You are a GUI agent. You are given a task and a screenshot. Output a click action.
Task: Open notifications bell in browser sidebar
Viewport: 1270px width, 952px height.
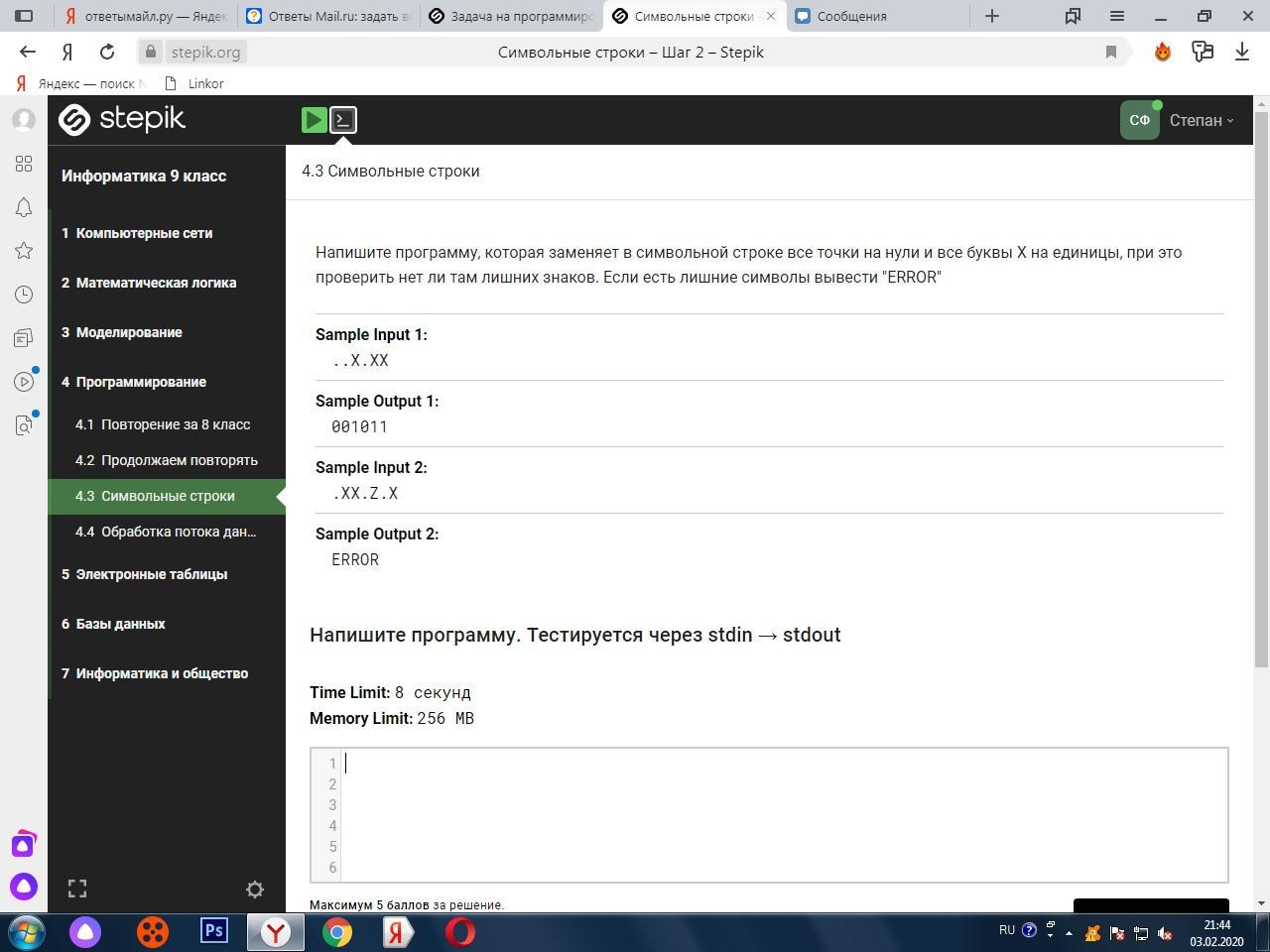(24, 207)
